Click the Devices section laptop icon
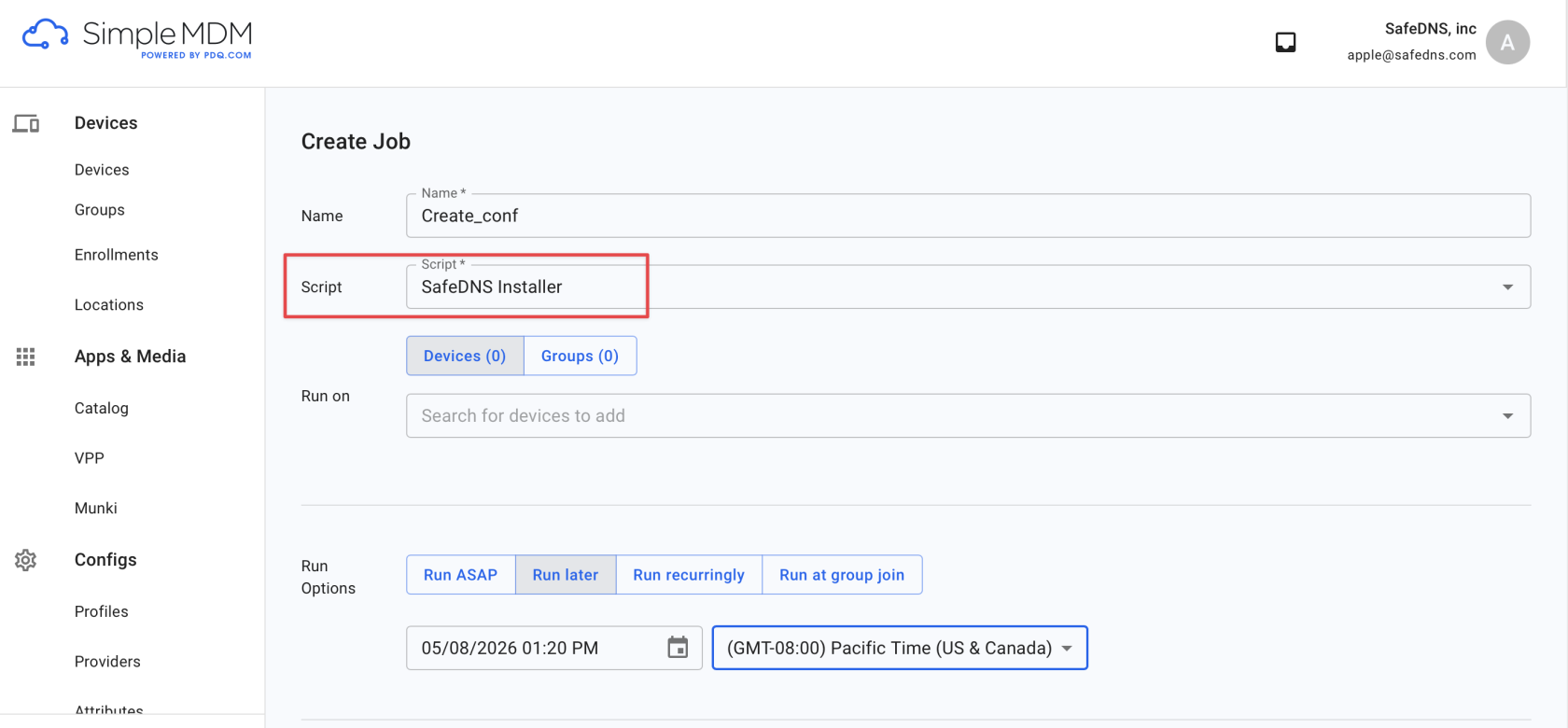The height and width of the screenshot is (728, 1568). coord(26,123)
